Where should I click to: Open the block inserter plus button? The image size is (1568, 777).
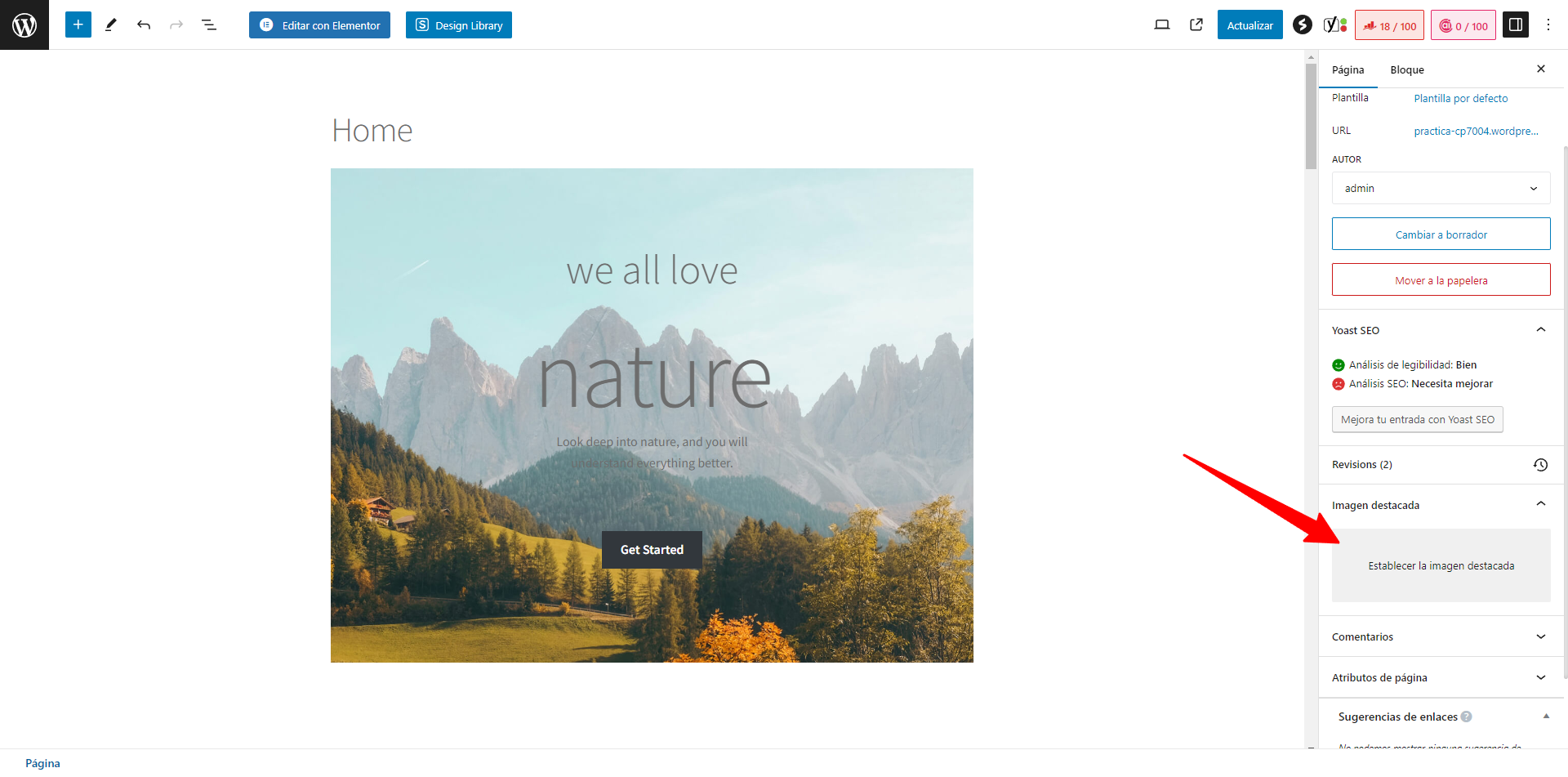(x=78, y=25)
